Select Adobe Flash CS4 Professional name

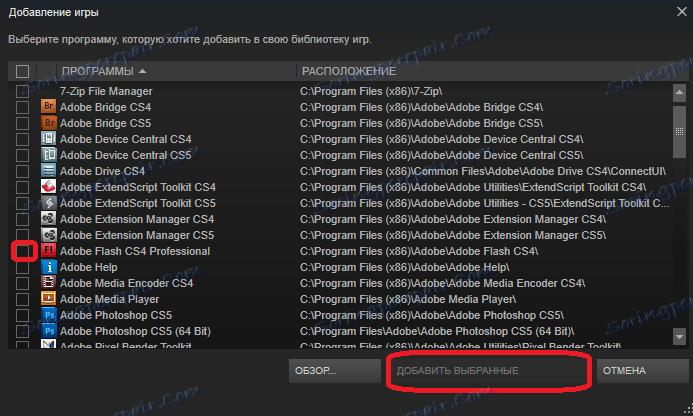click(x=135, y=251)
